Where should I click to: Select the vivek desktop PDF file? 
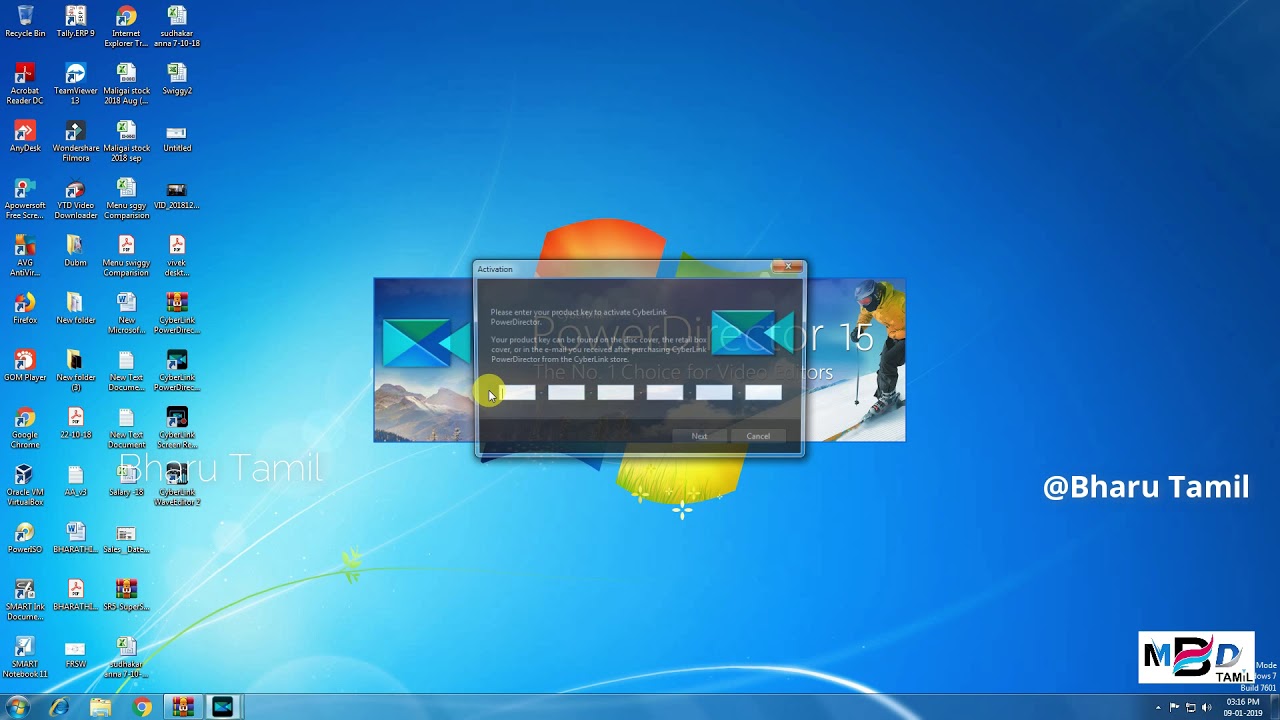coord(177,255)
